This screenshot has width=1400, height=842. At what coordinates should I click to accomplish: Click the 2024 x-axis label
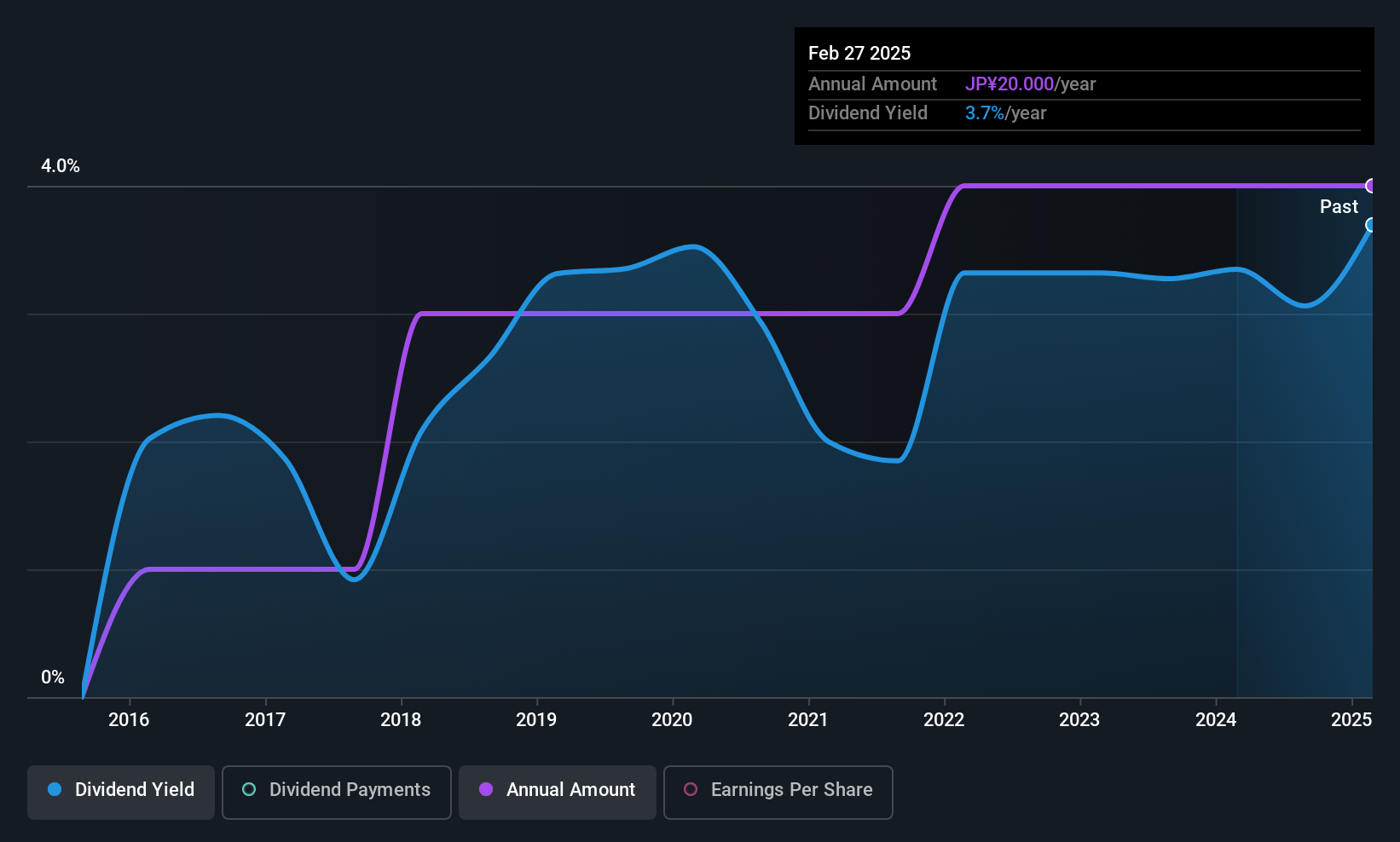tap(1216, 719)
